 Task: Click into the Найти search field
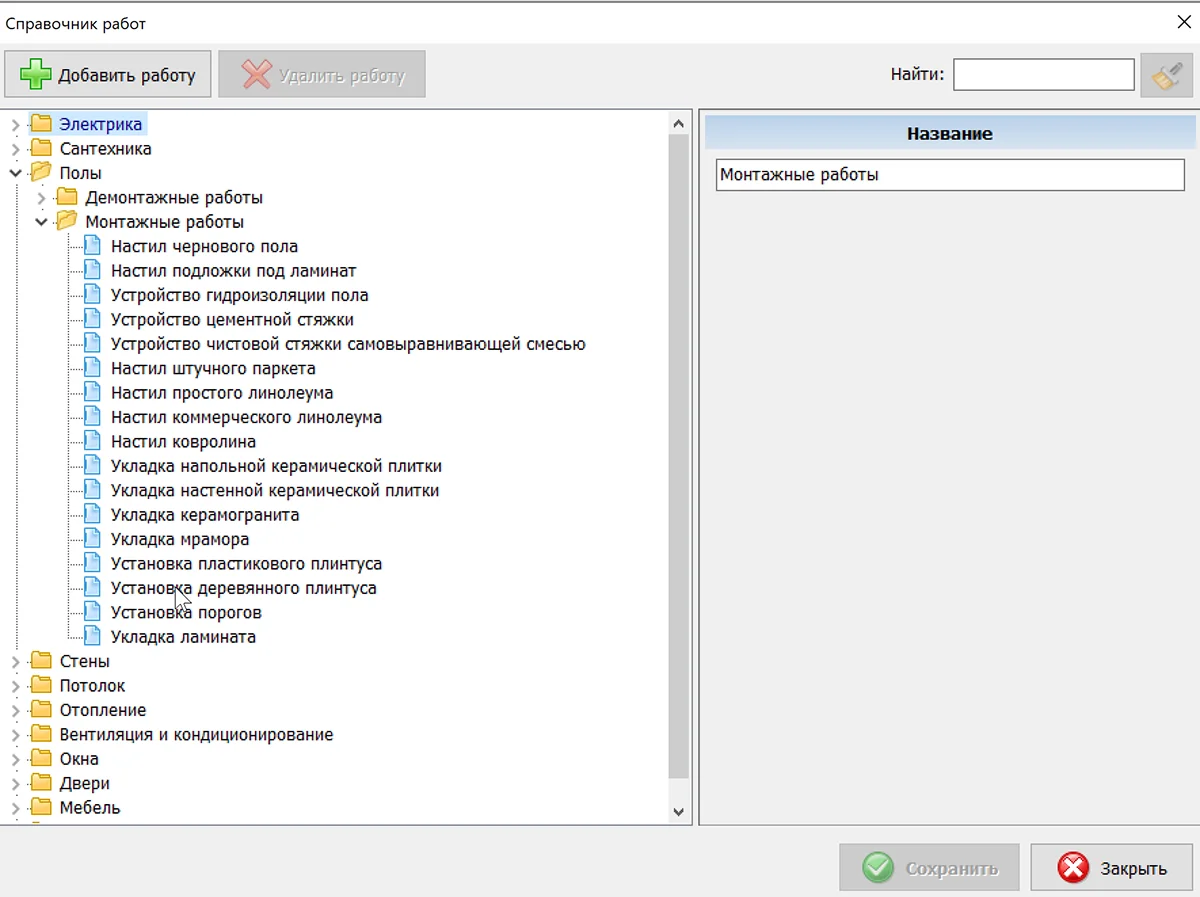click(x=1043, y=75)
